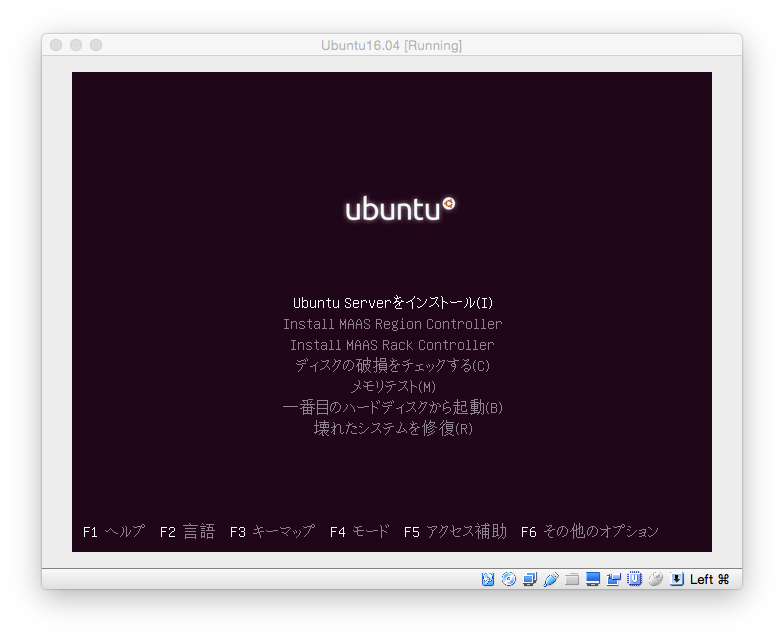Click F4 モード mode option
Viewport: 784px width, 639px height.
[x=359, y=531]
